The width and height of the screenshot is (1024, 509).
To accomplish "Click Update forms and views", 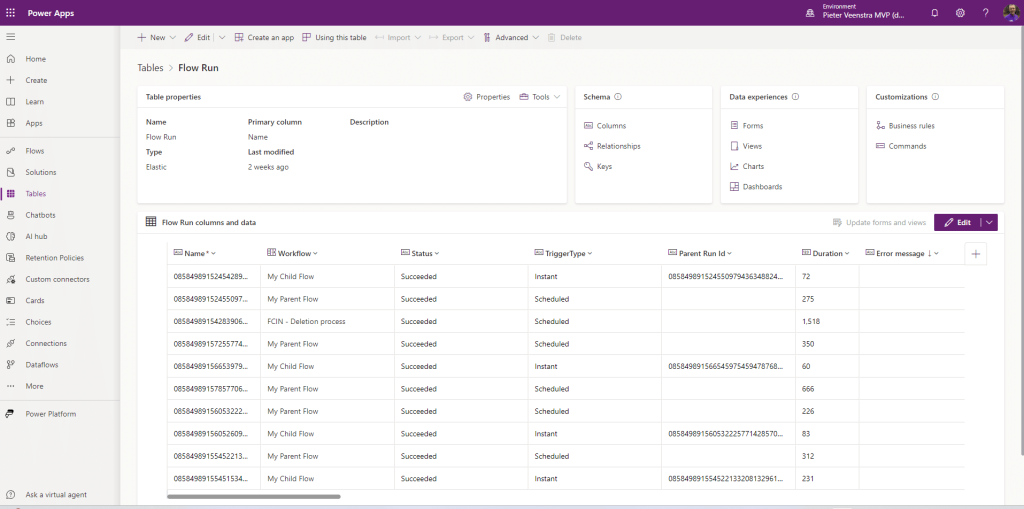I will tap(879, 223).
